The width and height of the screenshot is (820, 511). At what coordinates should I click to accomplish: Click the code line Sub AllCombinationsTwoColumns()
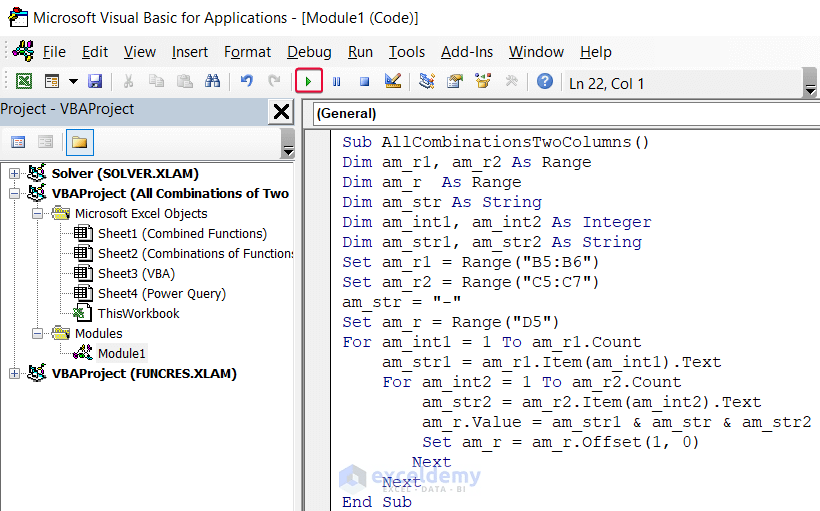coord(495,142)
